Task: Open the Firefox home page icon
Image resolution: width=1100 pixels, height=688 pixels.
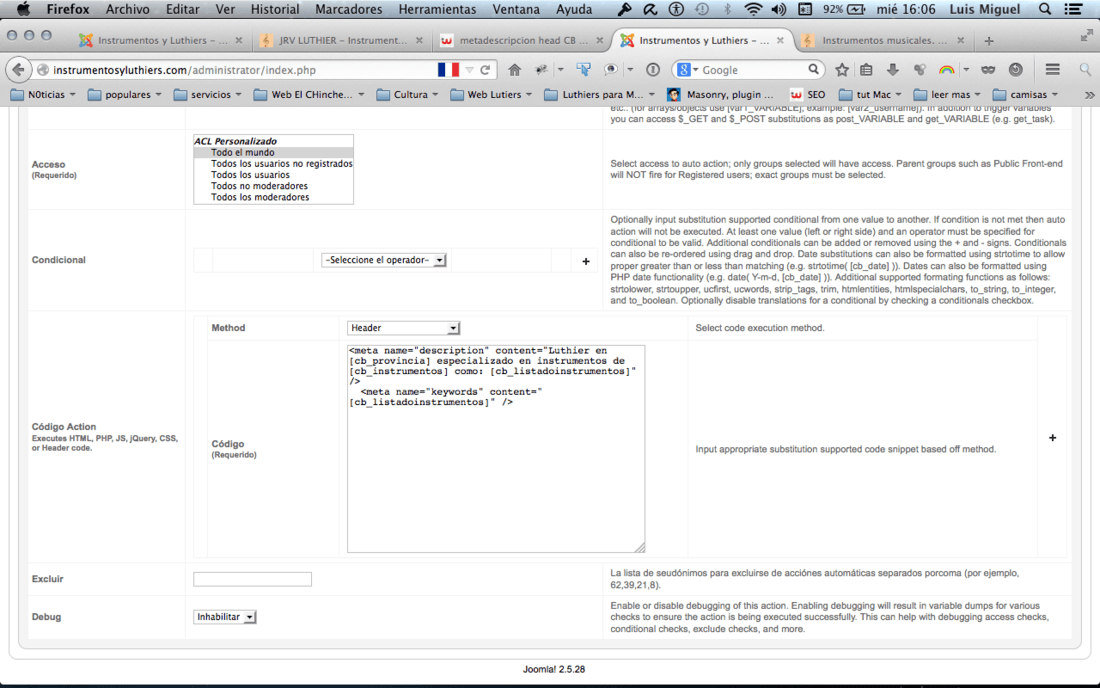Action: [x=514, y=69]
